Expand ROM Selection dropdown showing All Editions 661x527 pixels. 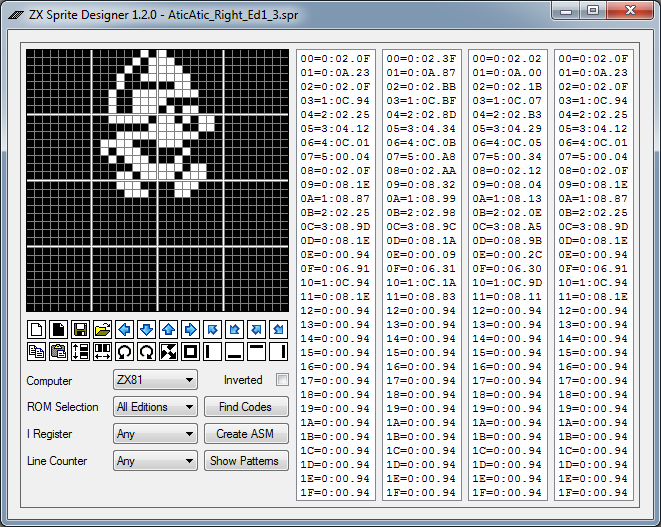point(155,407)
